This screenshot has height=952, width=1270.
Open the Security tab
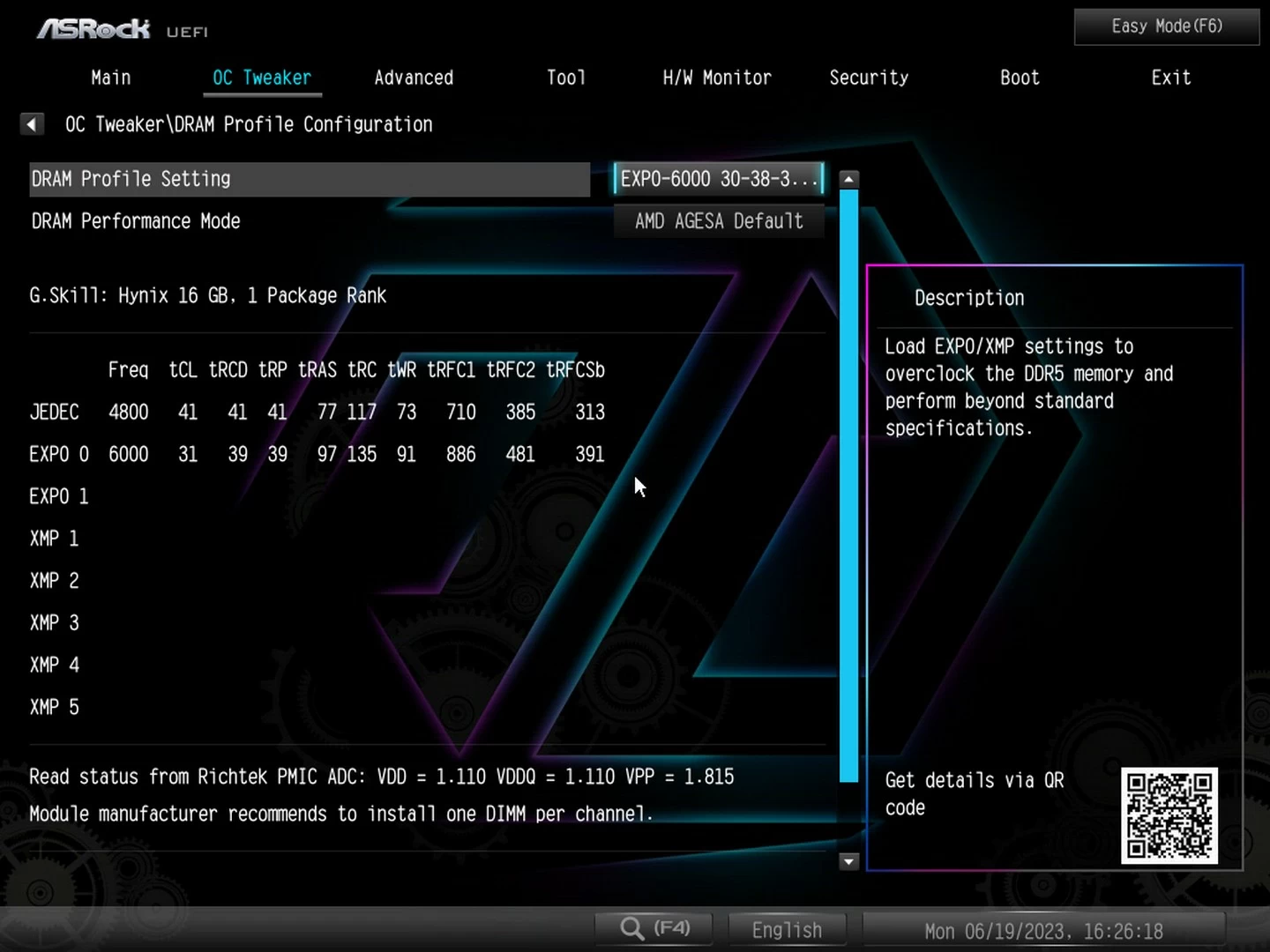click(869, 78)
